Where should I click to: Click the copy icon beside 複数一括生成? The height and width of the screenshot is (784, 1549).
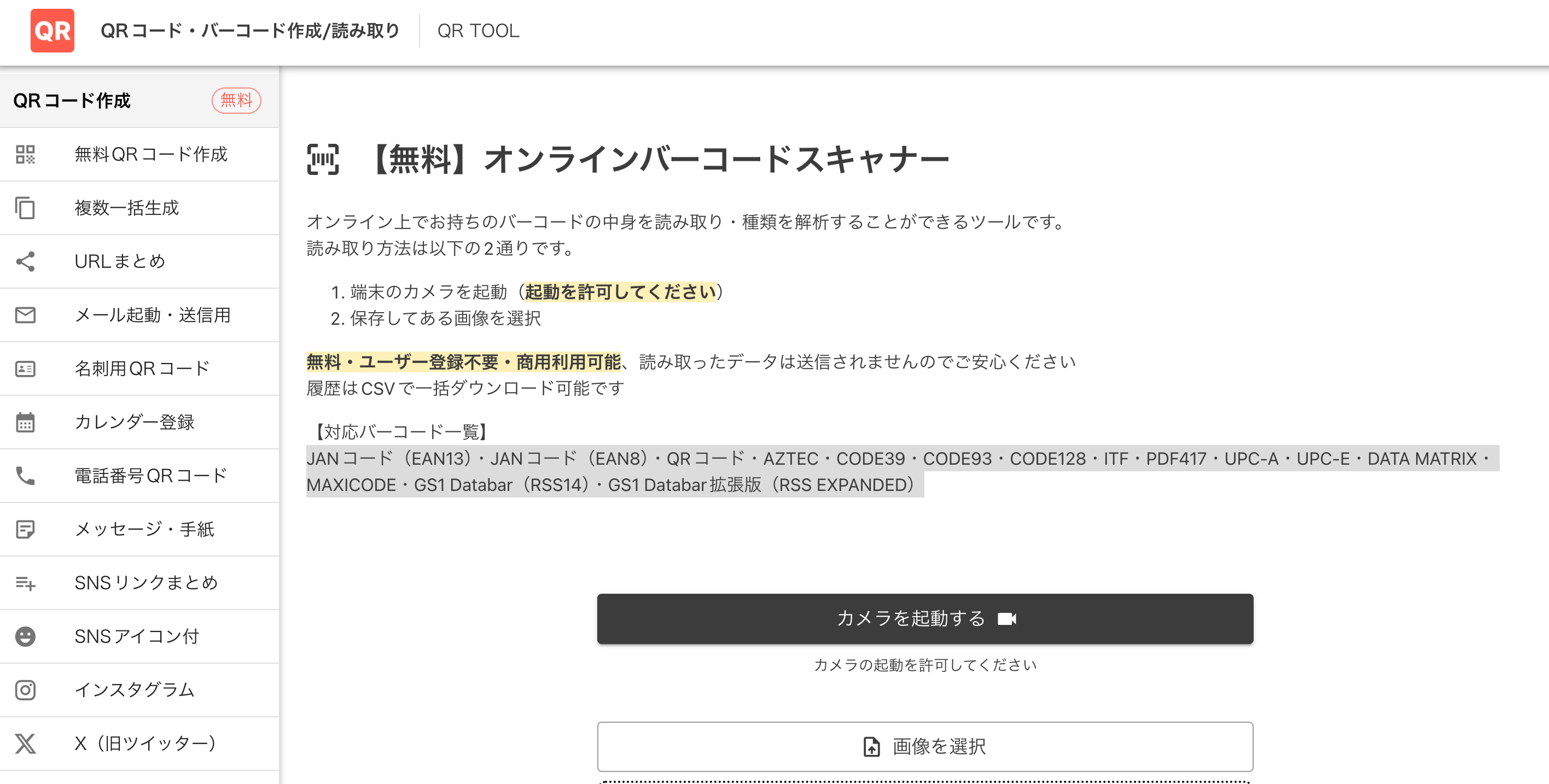click(x=26, y=207)
